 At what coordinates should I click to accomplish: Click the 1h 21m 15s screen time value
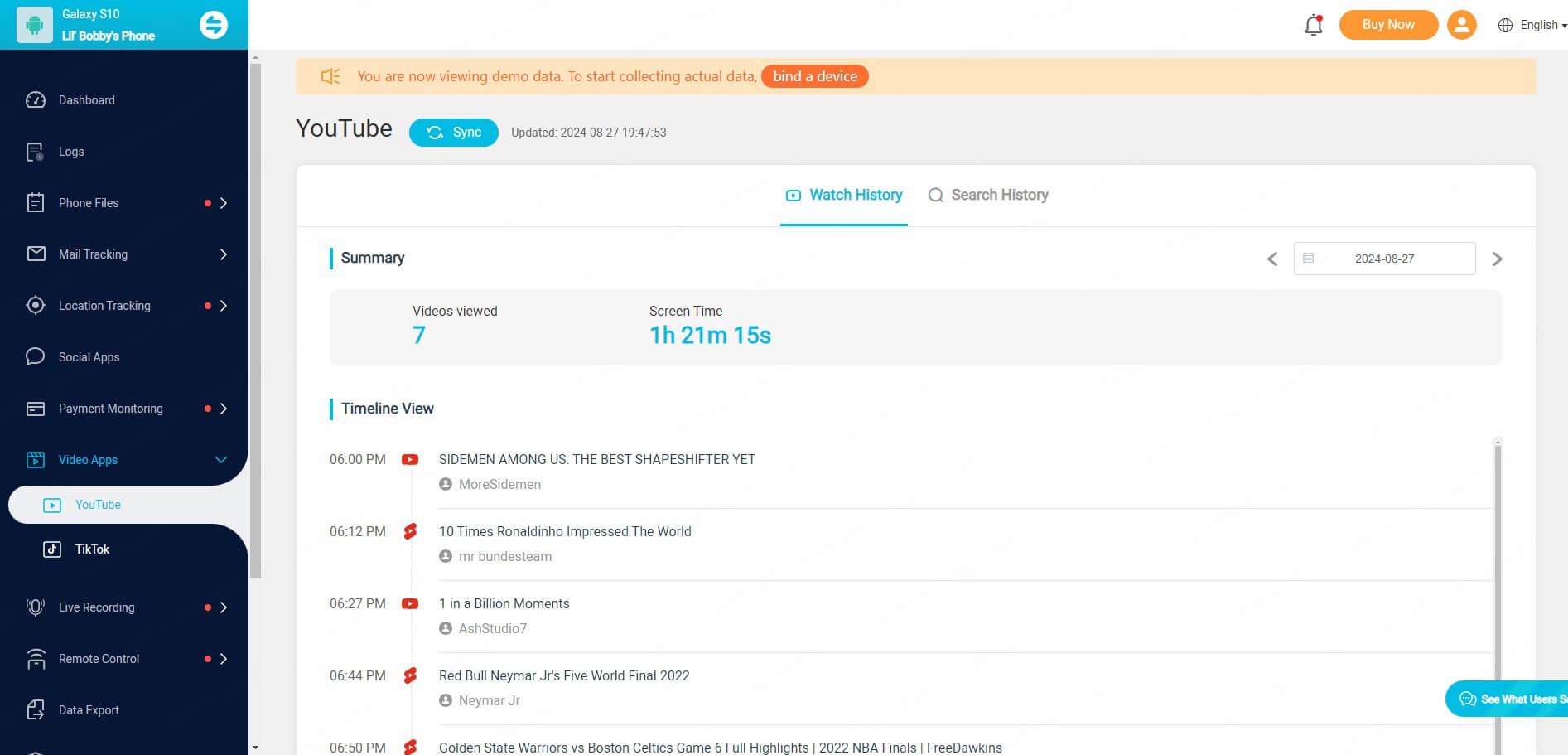pos(710,335)
